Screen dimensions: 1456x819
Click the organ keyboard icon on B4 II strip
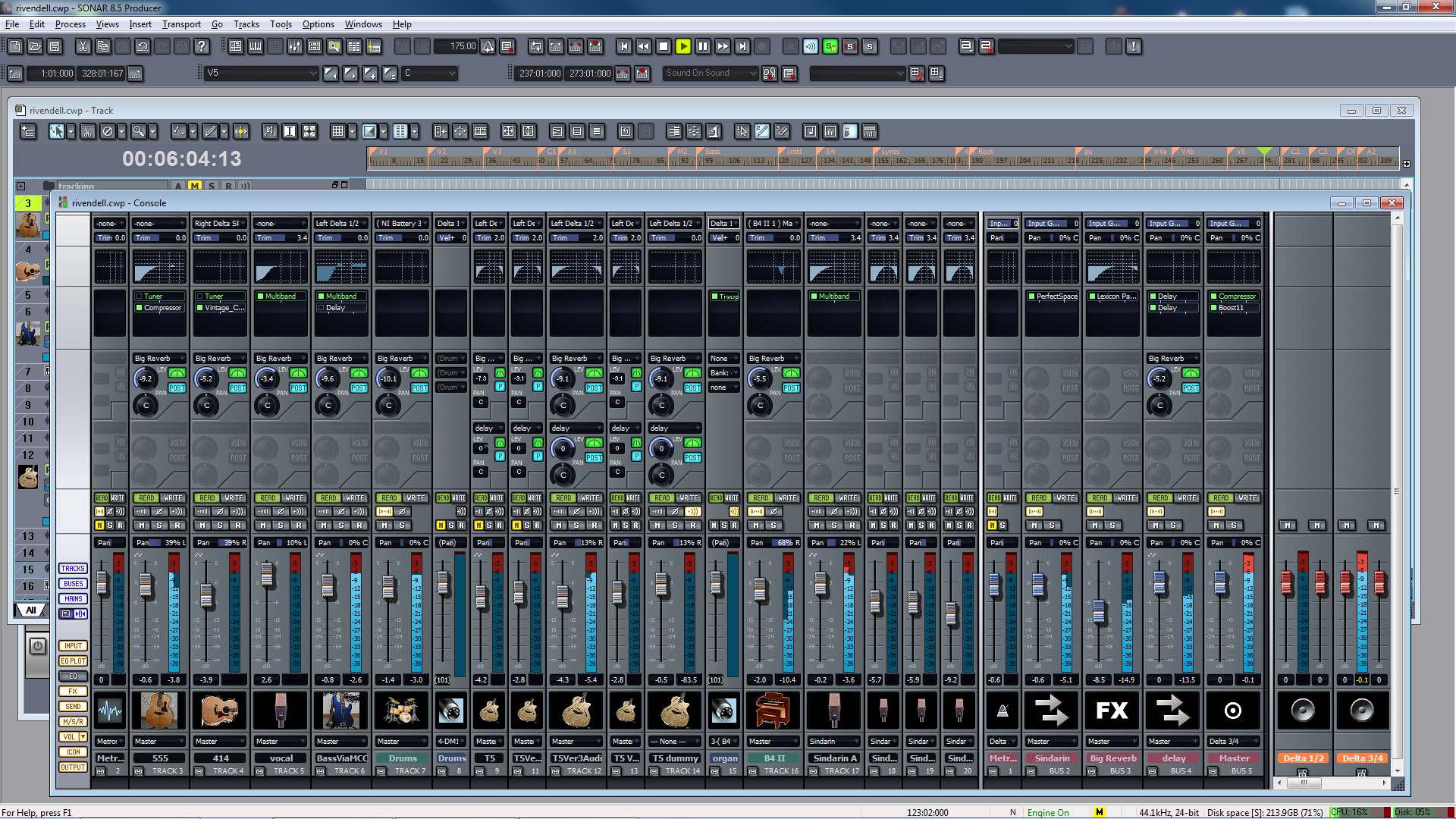tap(773, 711)
